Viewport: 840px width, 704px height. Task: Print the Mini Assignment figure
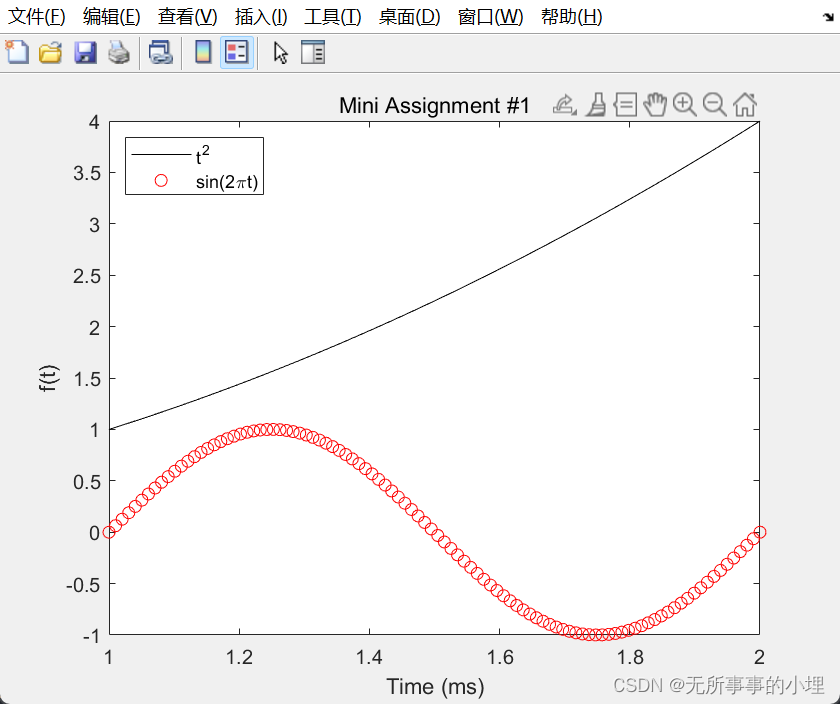pos(119,52)
